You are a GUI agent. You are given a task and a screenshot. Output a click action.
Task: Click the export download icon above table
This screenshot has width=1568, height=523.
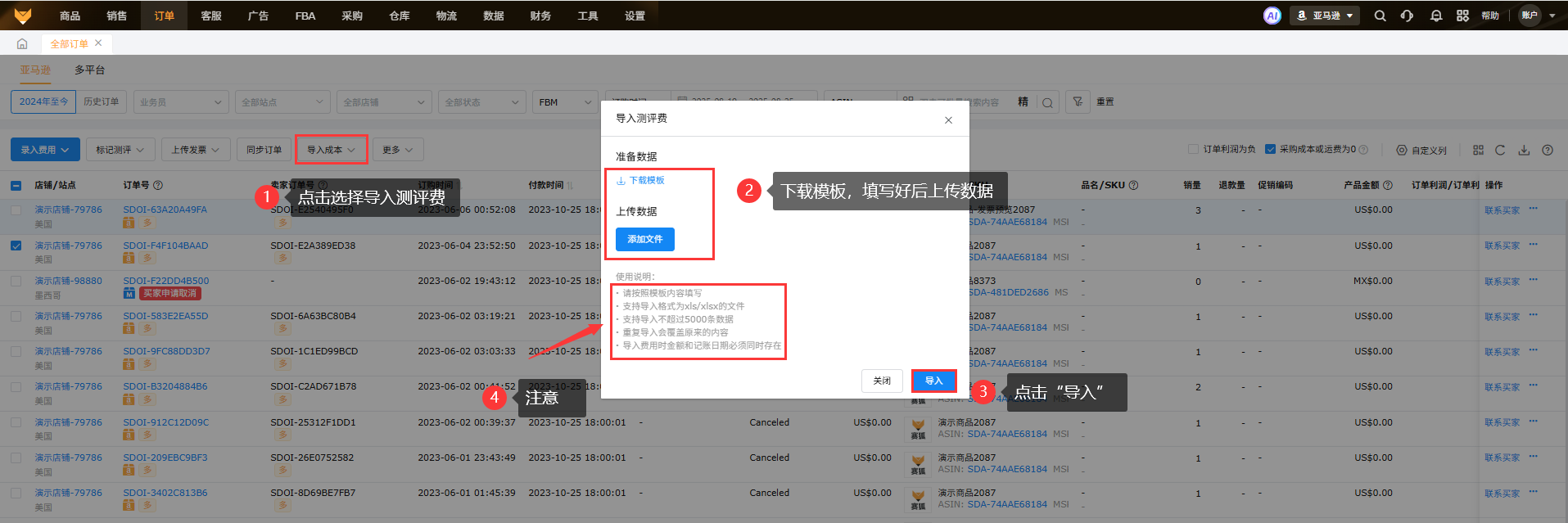tap(1524, 150)
